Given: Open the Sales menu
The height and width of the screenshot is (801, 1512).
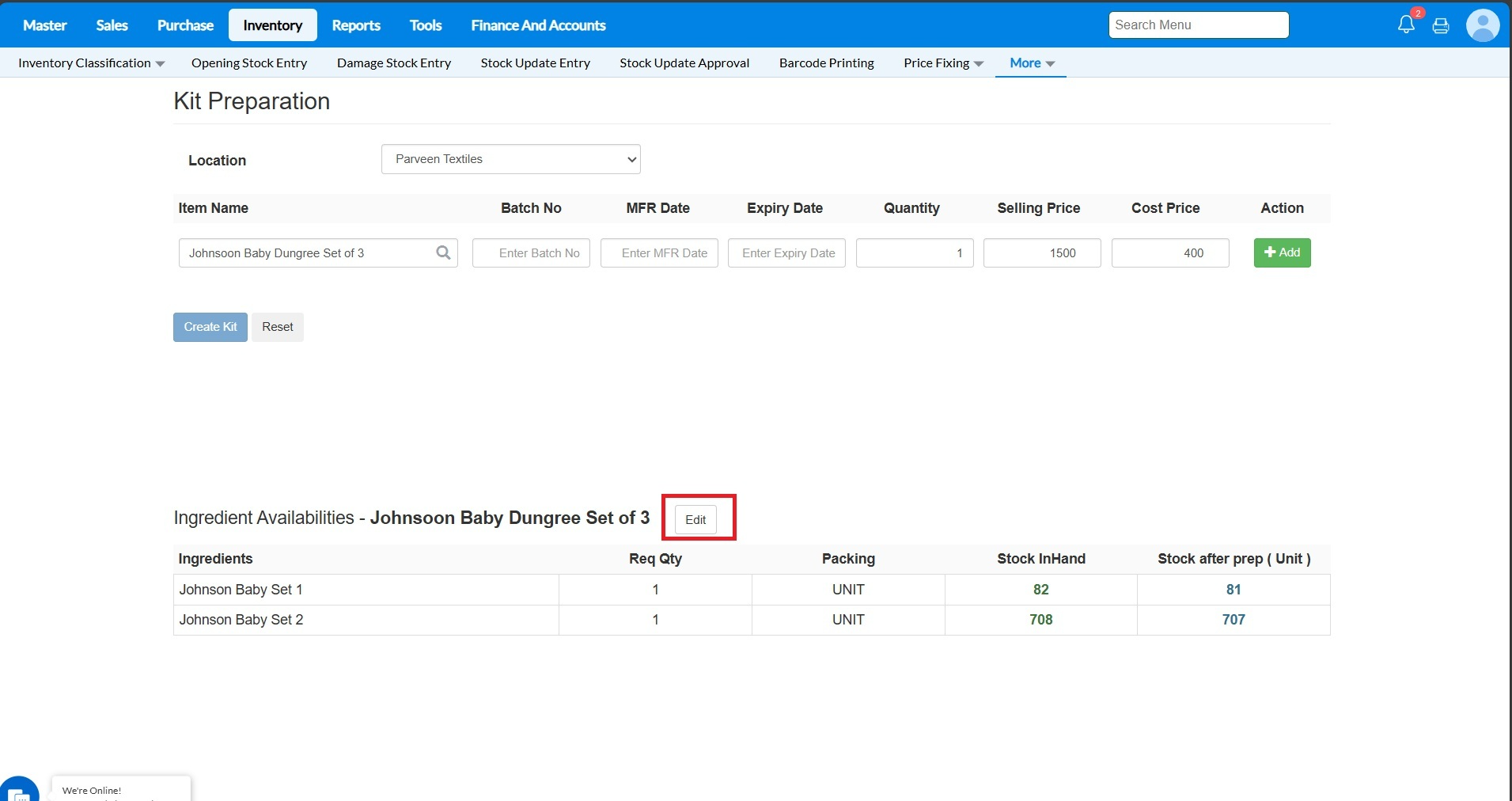Looking at the screenshot, I should pyautogui.click(x=112, y=25).
